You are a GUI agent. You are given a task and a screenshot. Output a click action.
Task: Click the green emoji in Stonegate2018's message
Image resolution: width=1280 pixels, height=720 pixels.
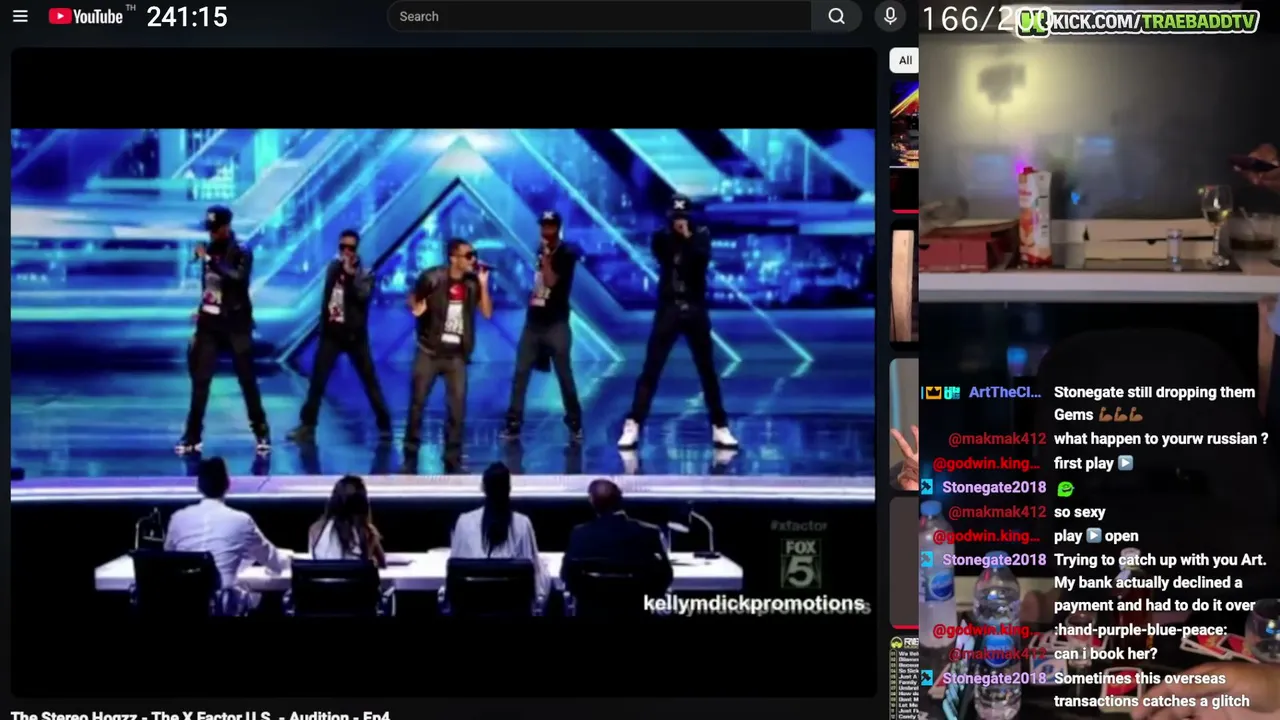click(x=1065, y=488)
